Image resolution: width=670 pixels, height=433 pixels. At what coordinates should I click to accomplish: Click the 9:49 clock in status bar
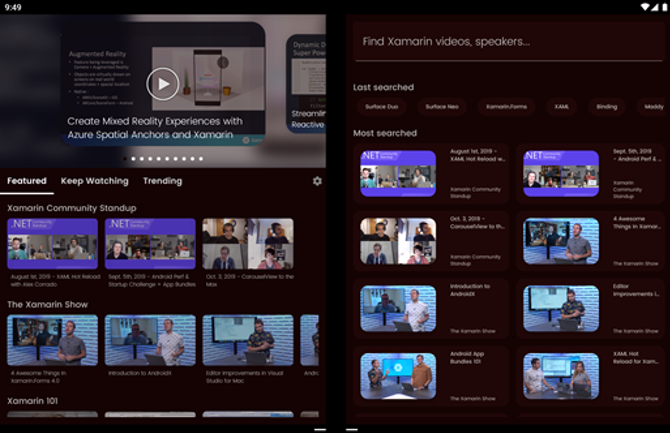[x=13, y=7]
